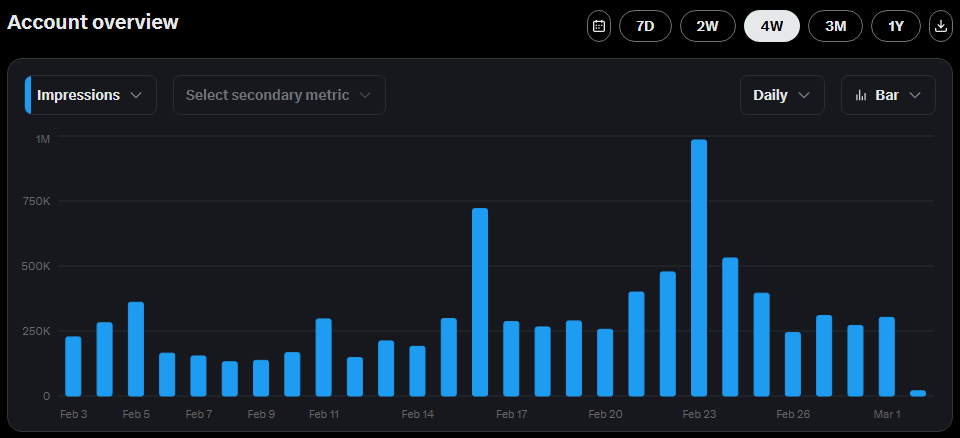This screenshot has width=960, height=438.
Task: Click the Account overview heading
Action: tap(93, 22)
